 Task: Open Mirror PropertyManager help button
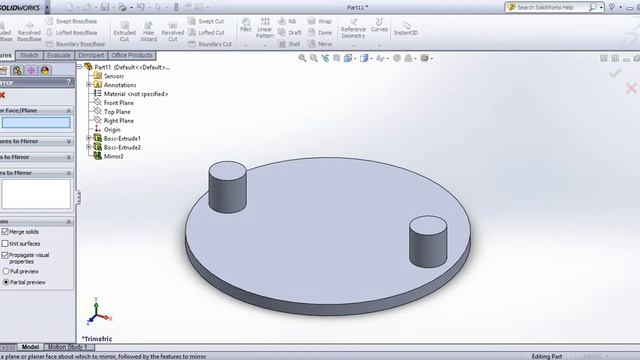[69, 82]
